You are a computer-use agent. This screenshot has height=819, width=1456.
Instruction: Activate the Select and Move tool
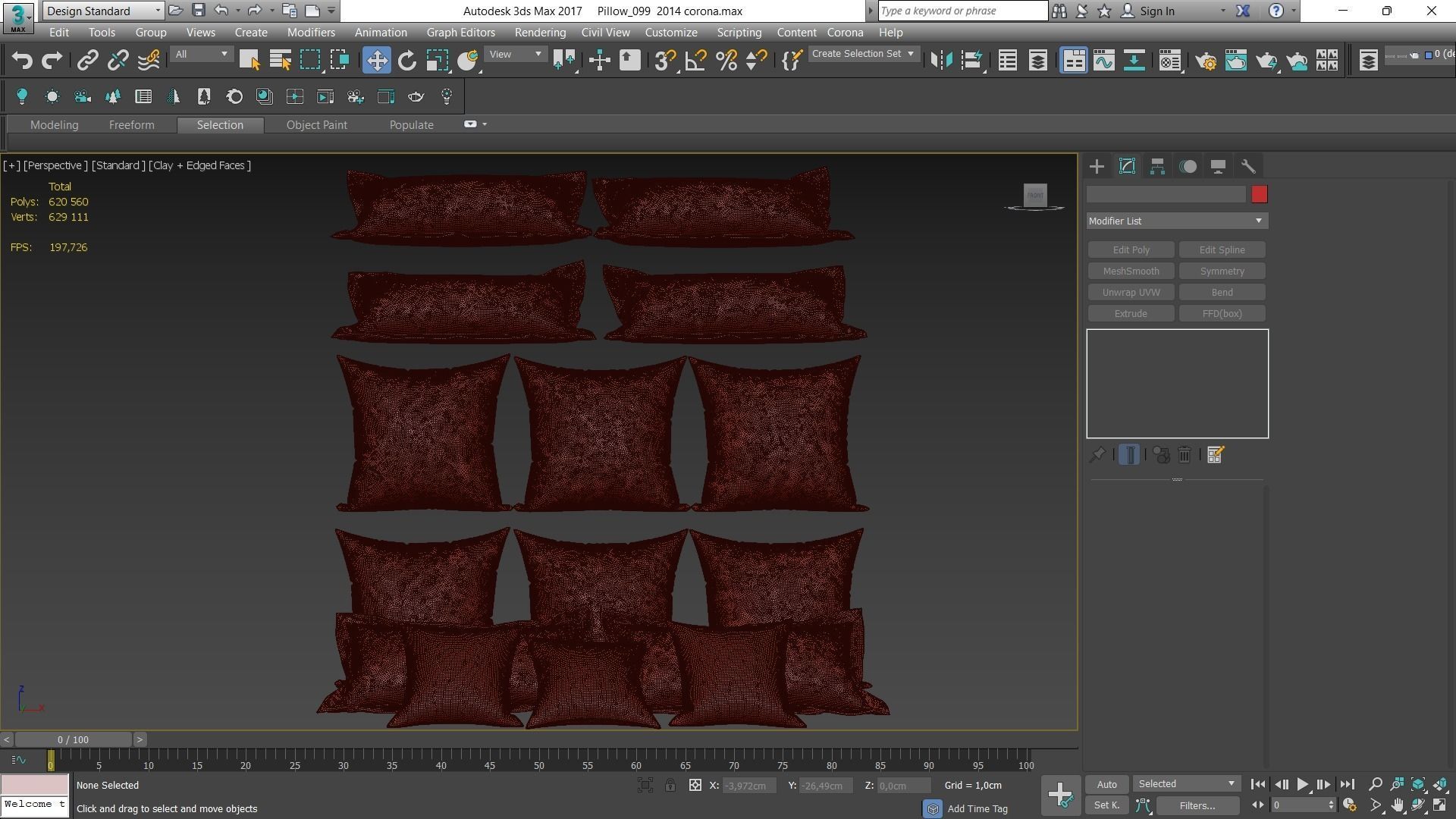point(377,61)
